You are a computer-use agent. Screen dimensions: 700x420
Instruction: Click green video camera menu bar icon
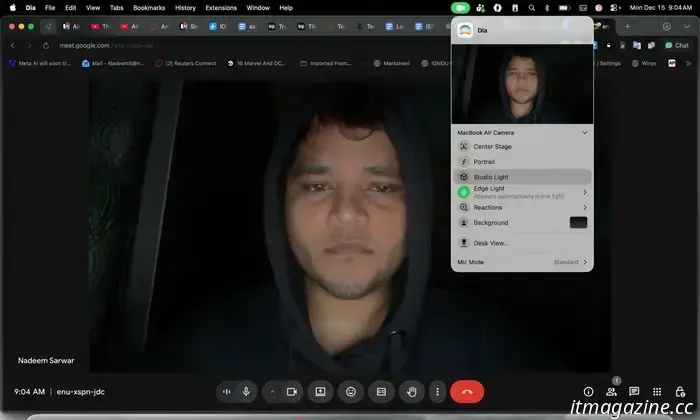pos(460,8)
